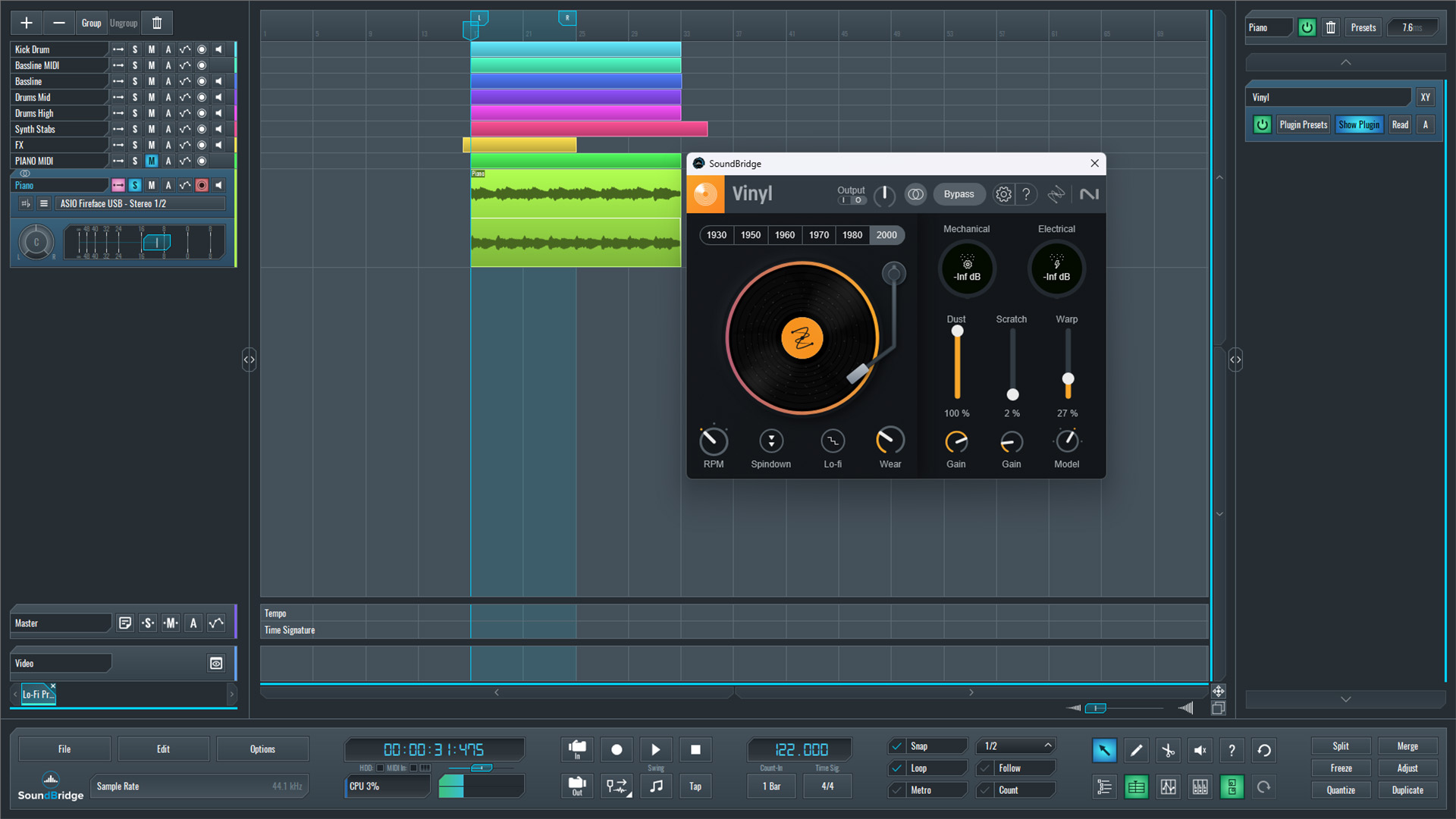The width and height of the screenshot is (1456, 819).
Task: Collapse right panel with side arrows handle
Action: 1235,359
